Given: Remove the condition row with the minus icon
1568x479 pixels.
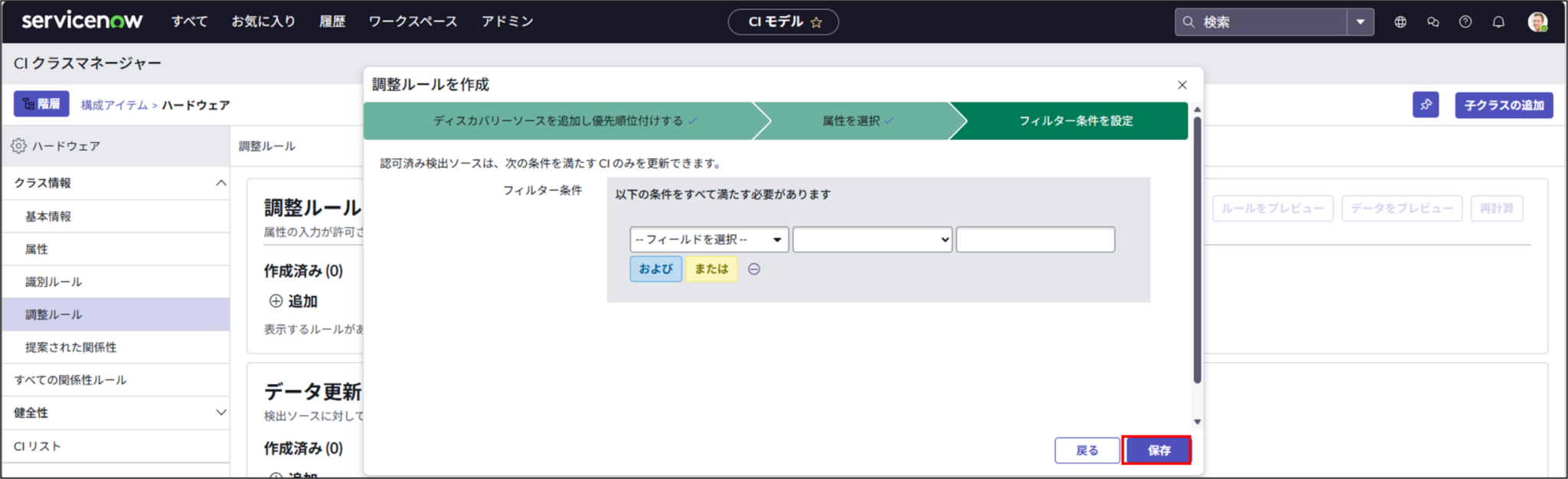Looking at the screenshot, I should point(754,269).
